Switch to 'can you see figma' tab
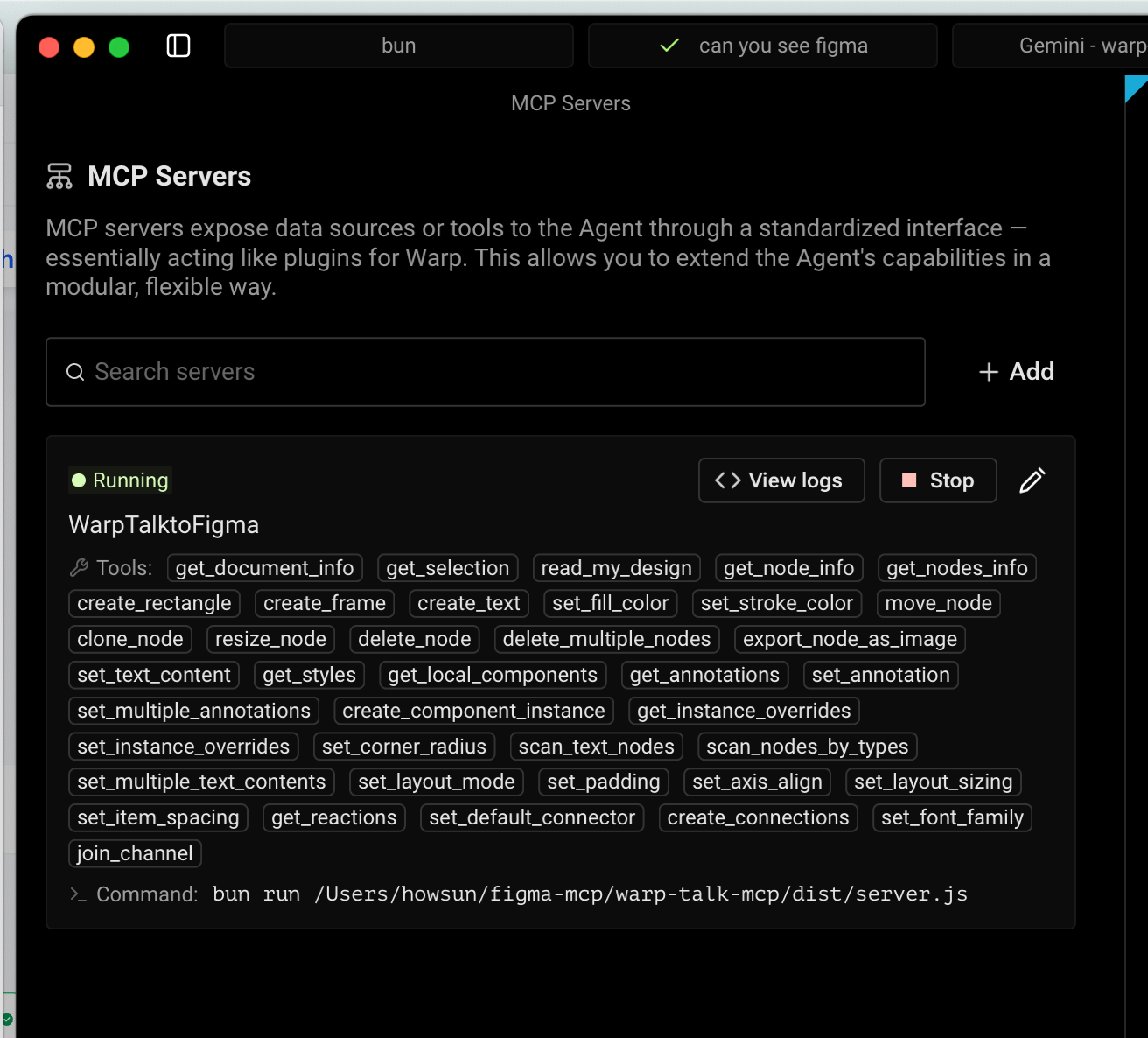The height and width of the screenshot is (1038, 1148). click(763, 46)
